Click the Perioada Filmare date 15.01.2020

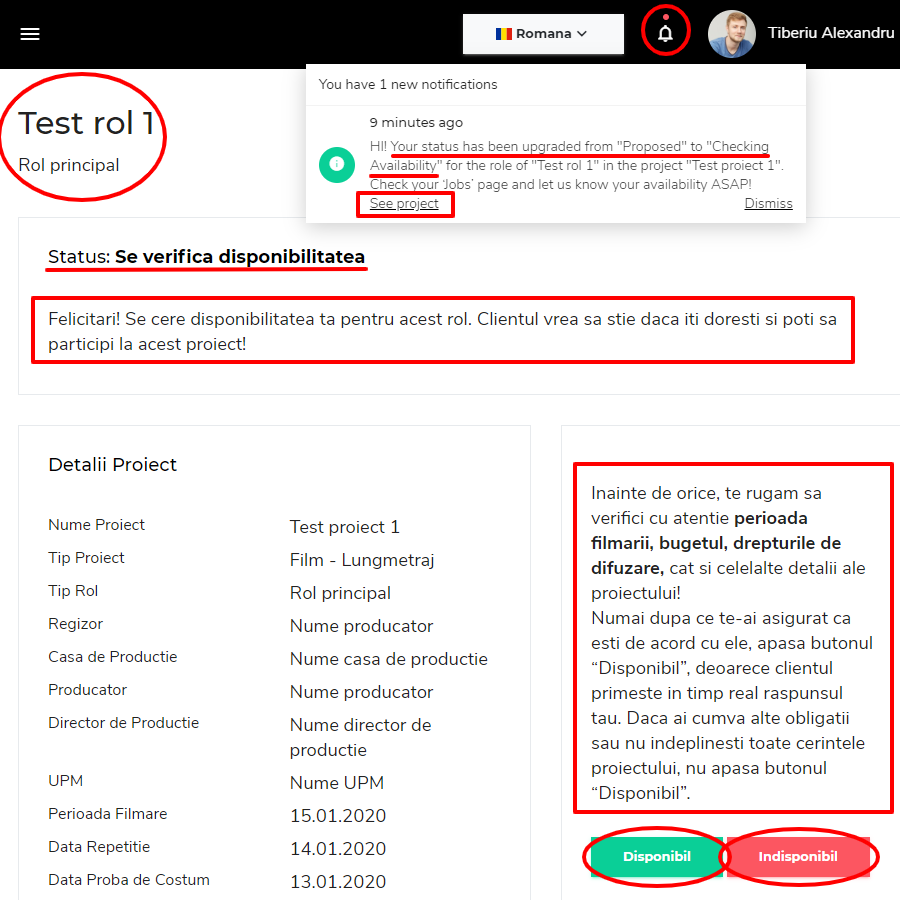[x=337, y=815]
